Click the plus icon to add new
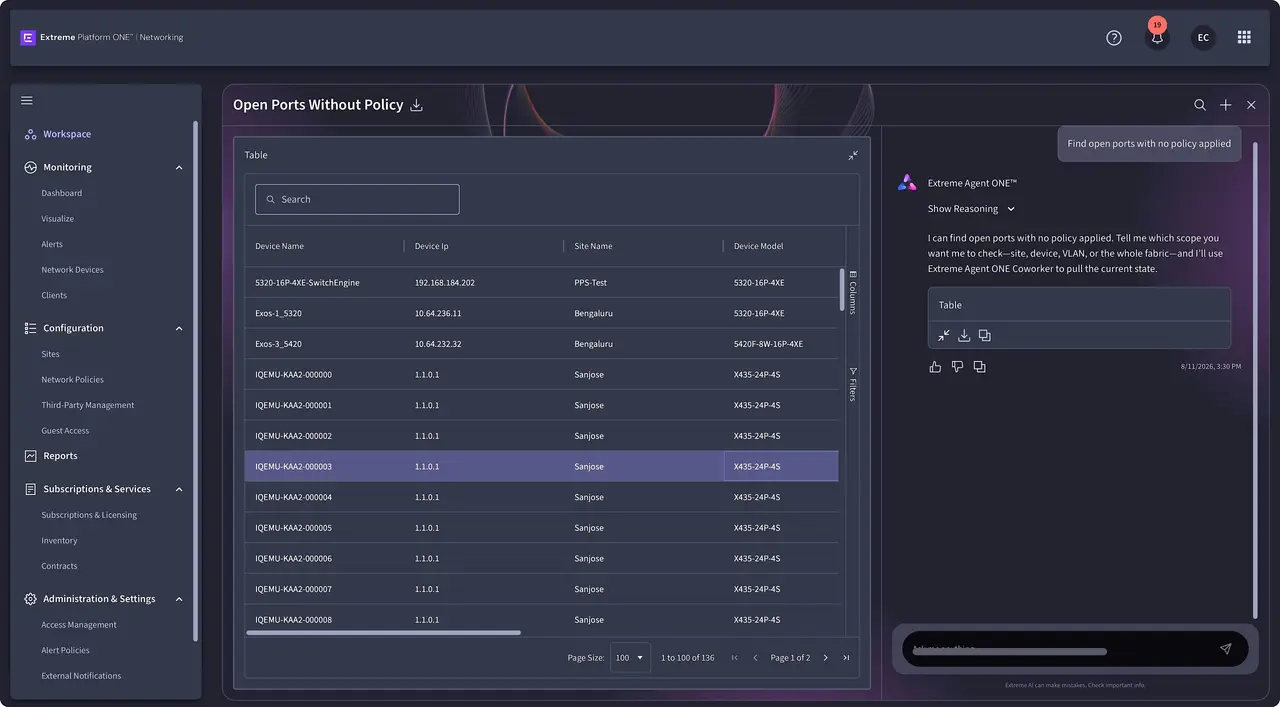This screenshot has height=707, width=1280. coord(1226,105)
